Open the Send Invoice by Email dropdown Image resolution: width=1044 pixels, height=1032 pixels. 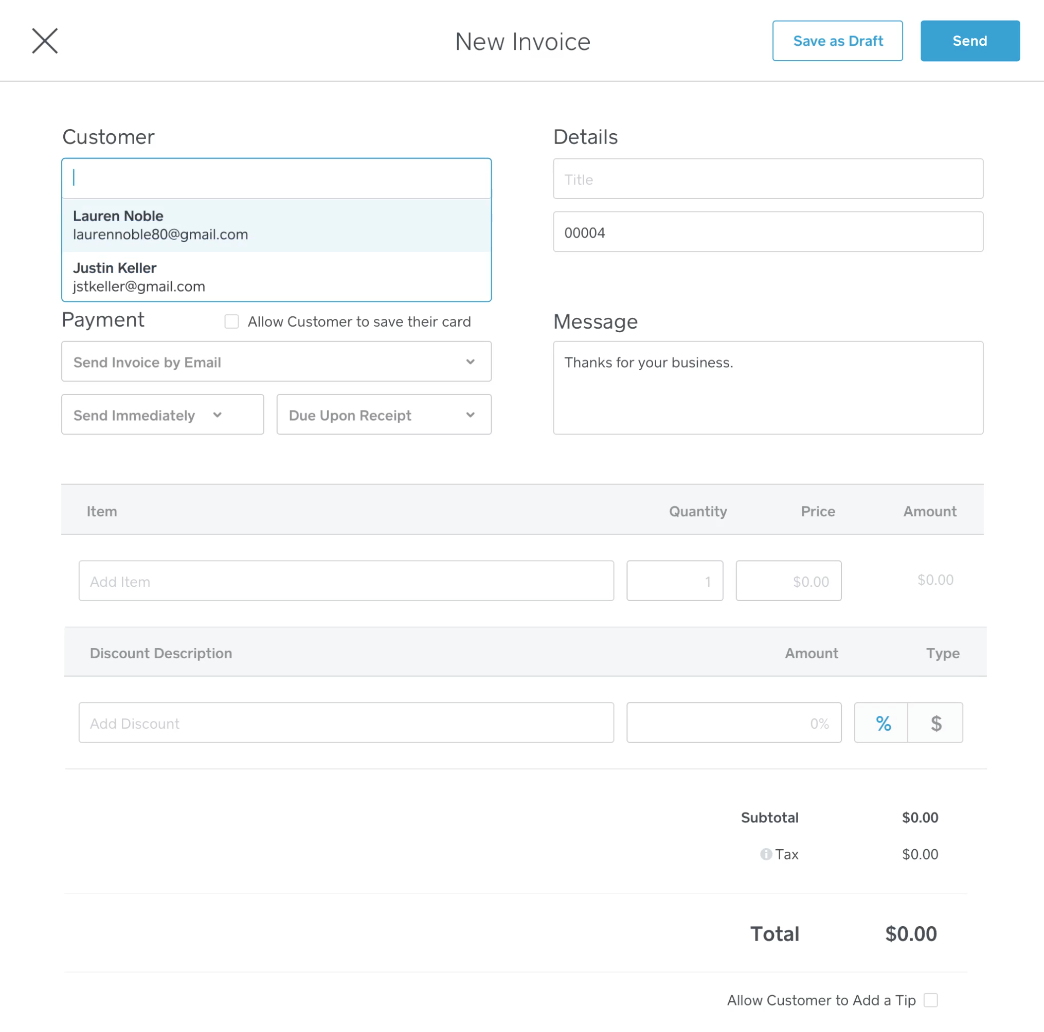coord(276,362)
